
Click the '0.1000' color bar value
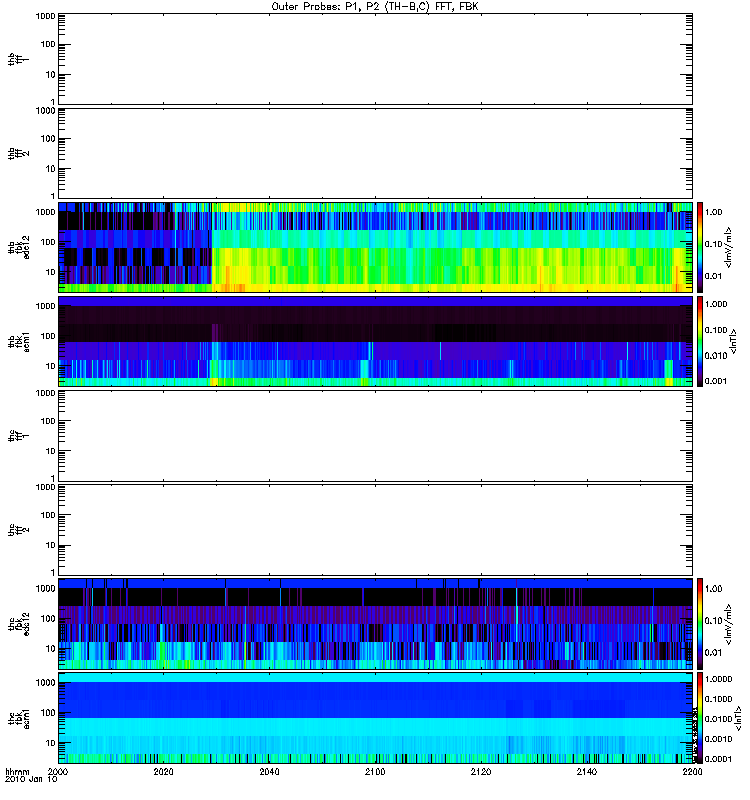pyautogui.click(x=718, y=699)
